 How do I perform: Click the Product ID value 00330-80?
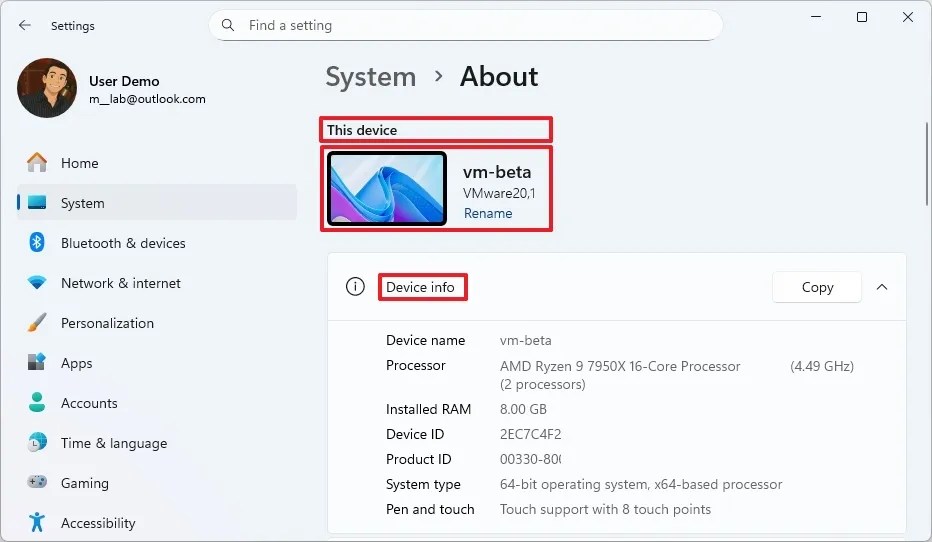tap(530, 459)
